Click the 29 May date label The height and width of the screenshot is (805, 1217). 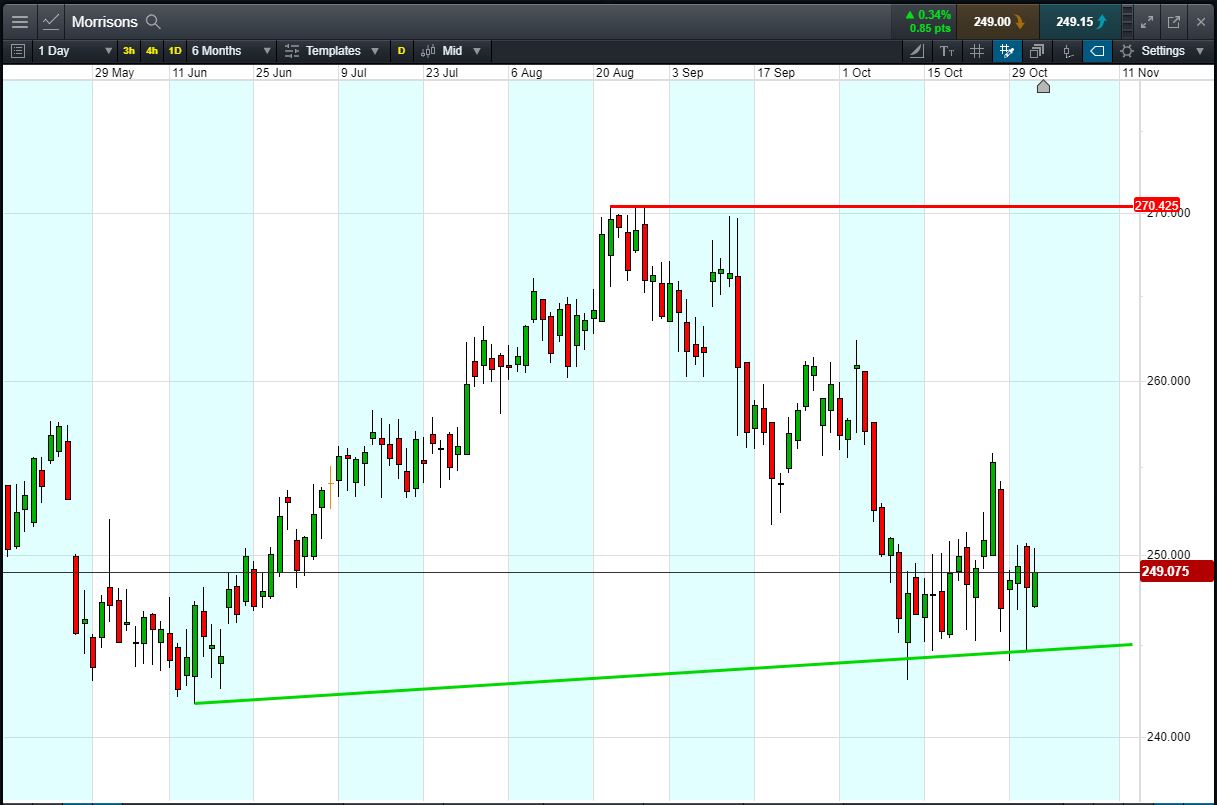coord(114,73)
